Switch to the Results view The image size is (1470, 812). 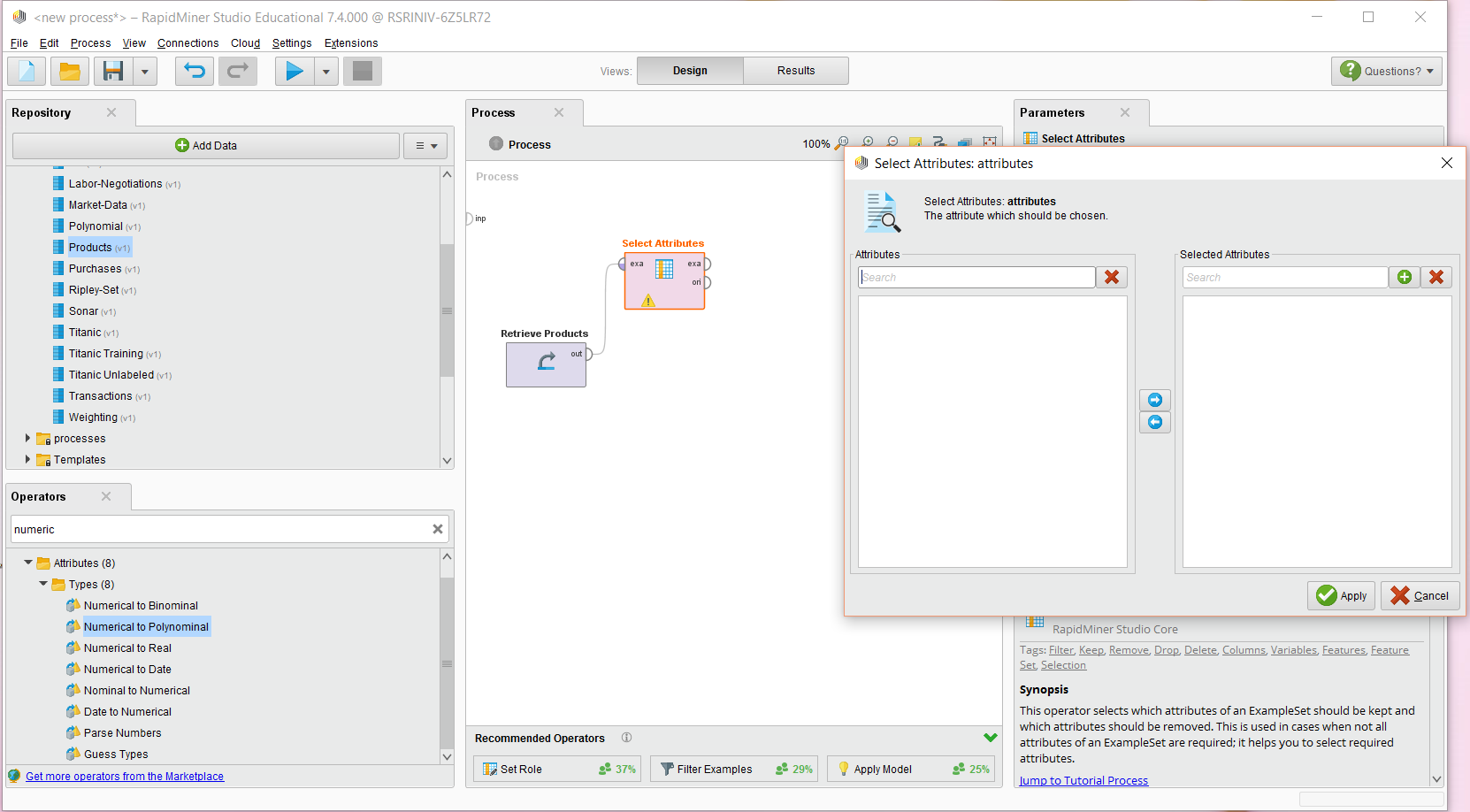click(796, 71)
